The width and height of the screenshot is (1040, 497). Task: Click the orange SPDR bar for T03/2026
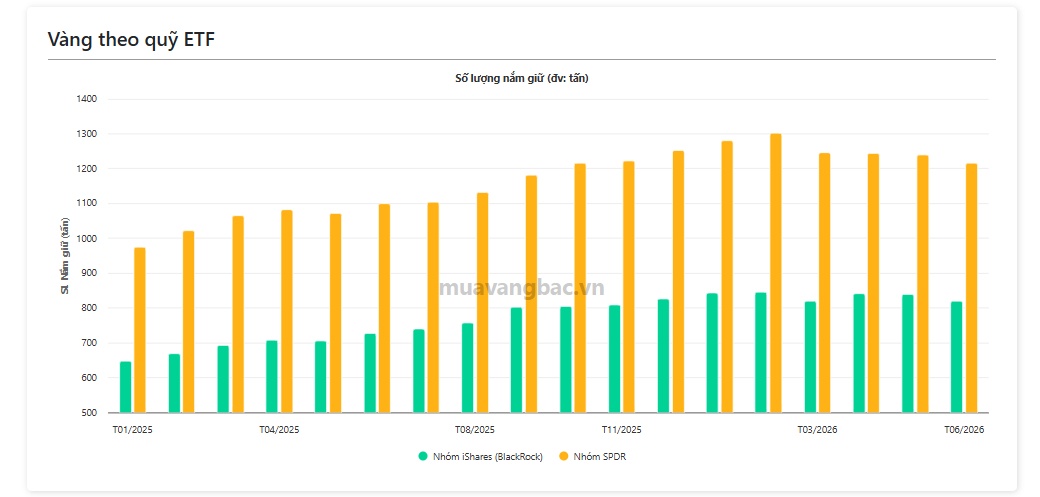click(x=824, y=283)
